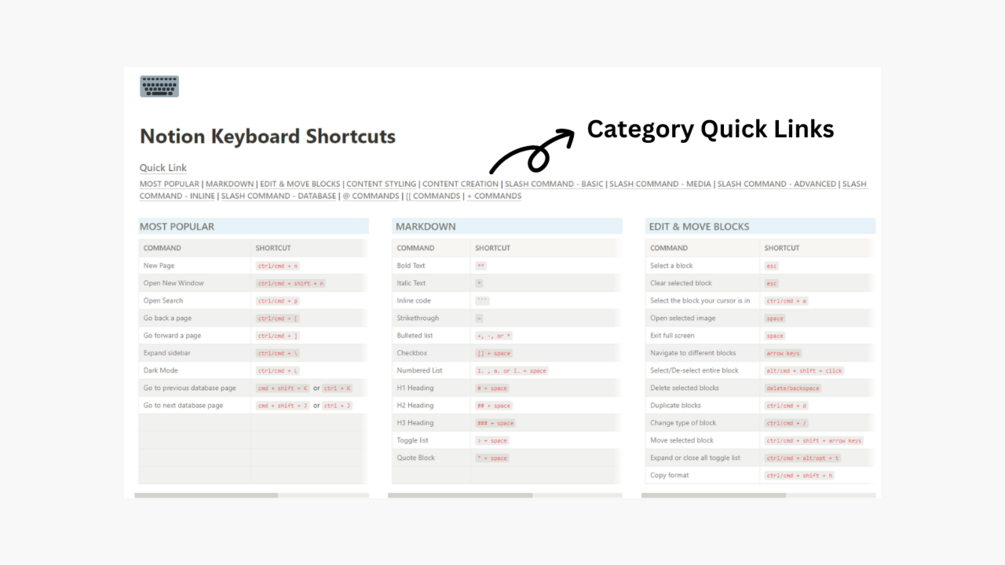This screenshot has width=1005, height=565.
Task: Jump to the + COMMANDS link
Action: point(494,196)
